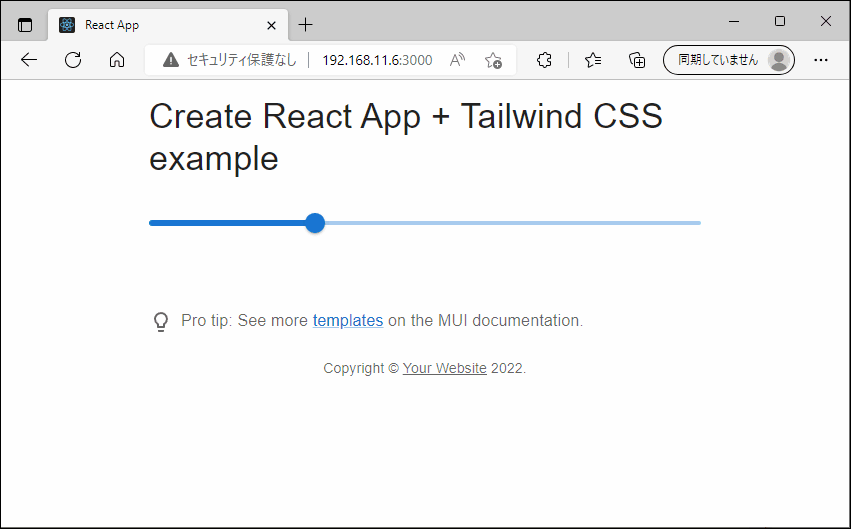Click the security warning triangle icon

pyautogui.click(x=170, y=60)
